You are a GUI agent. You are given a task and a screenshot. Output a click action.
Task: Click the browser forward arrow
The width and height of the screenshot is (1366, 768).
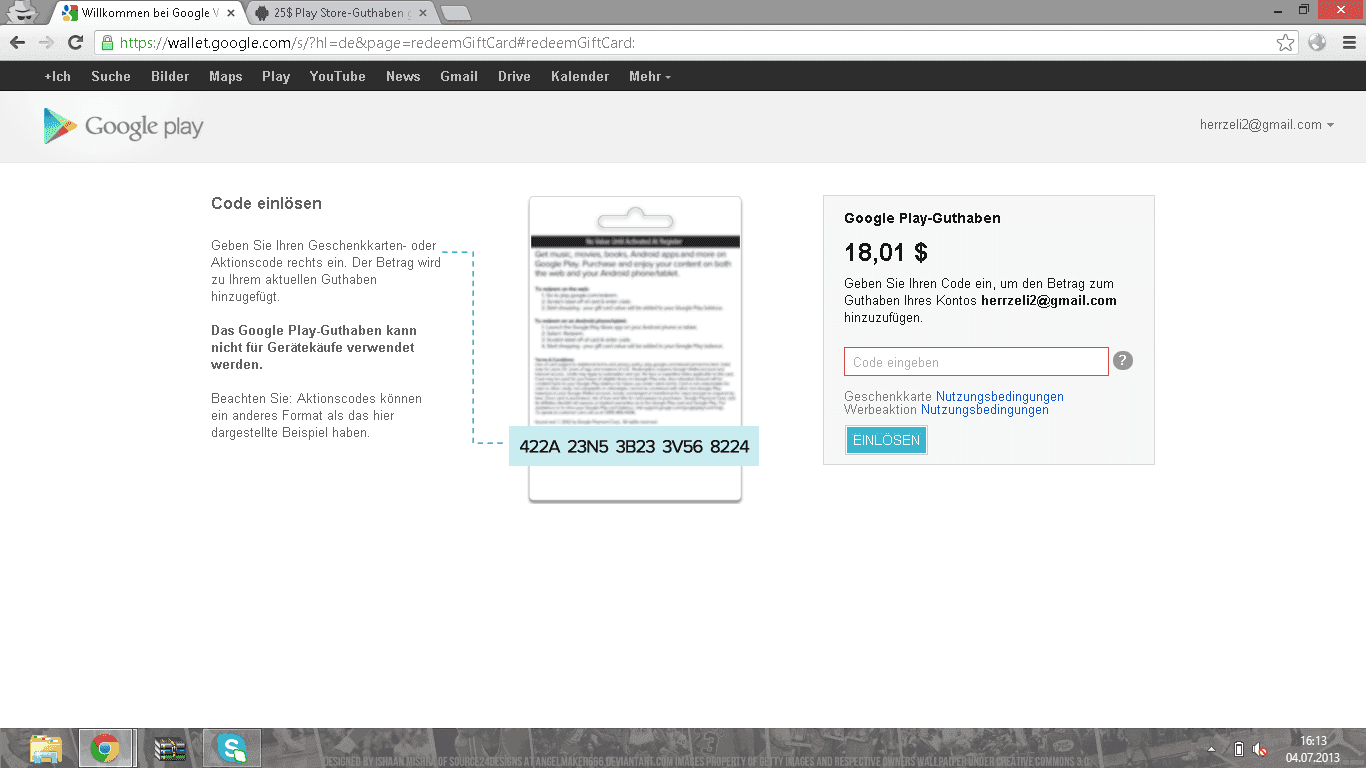(x=46, y=42)
